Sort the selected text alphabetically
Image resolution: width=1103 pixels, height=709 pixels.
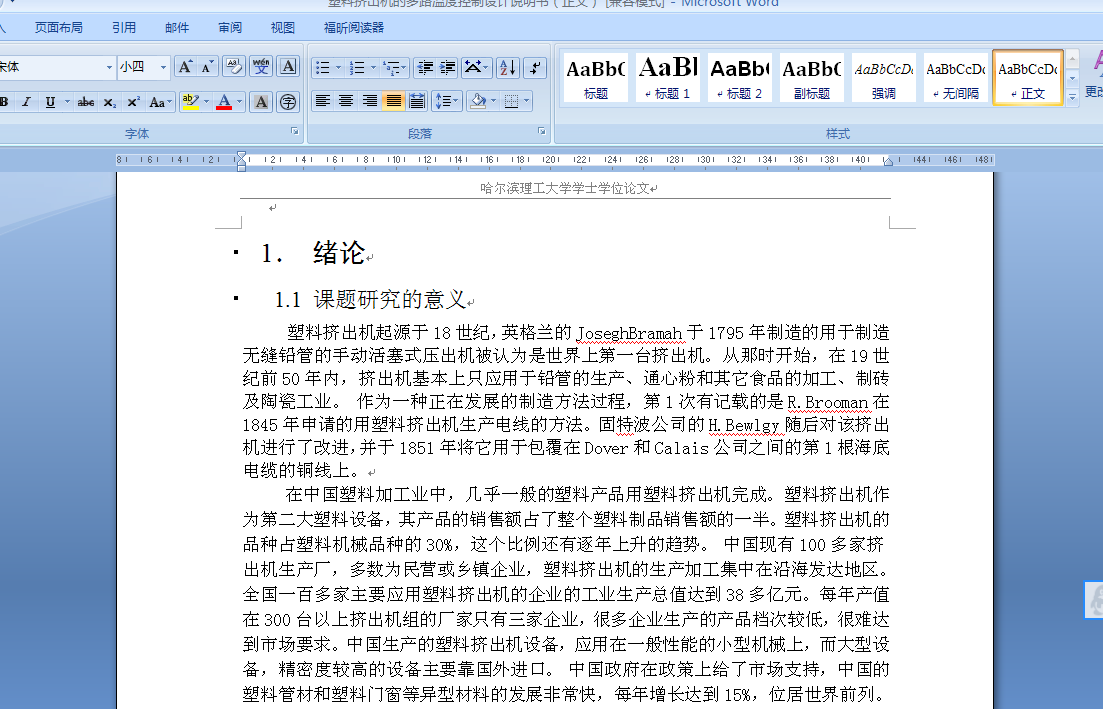click(507, 68)
